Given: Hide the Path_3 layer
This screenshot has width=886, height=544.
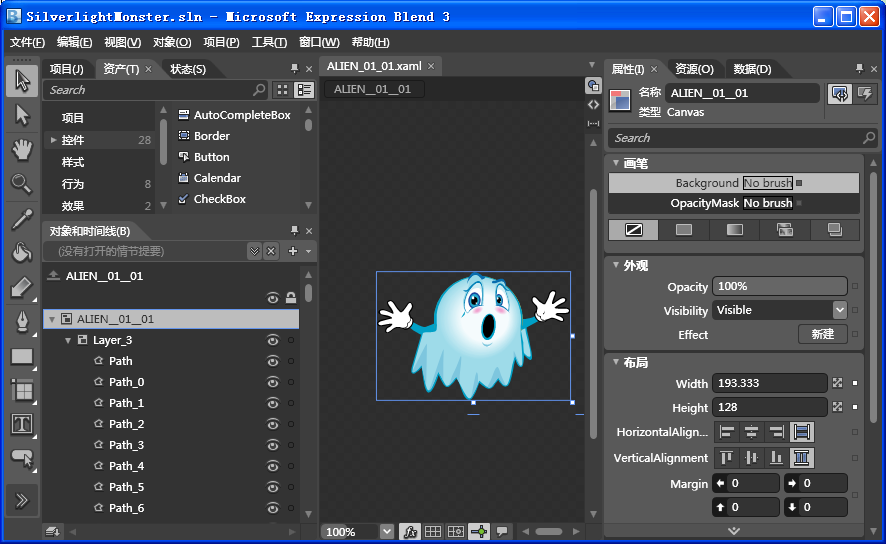Looking at the screenshot, I should coord(273,445).
